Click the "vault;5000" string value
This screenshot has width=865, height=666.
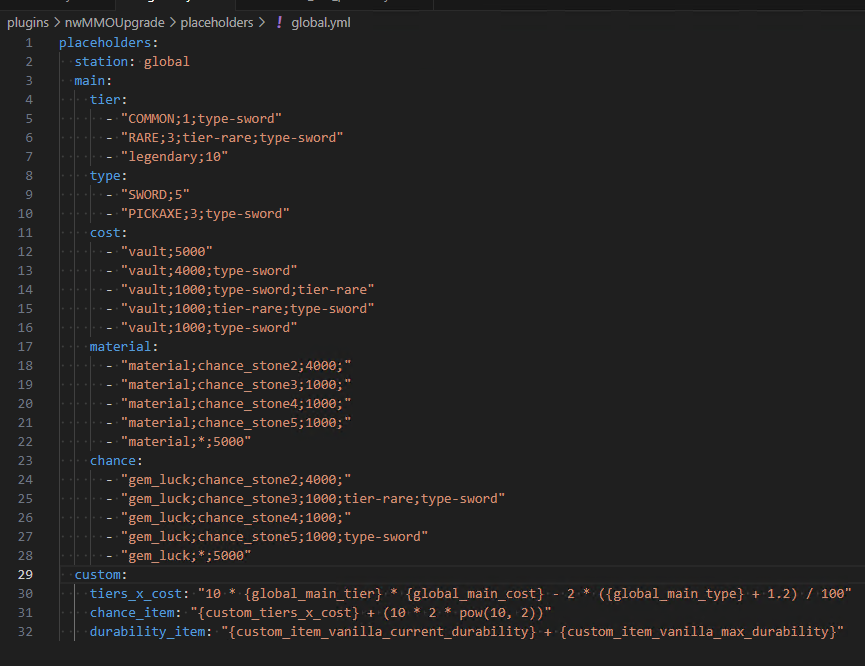pos(167,251)
